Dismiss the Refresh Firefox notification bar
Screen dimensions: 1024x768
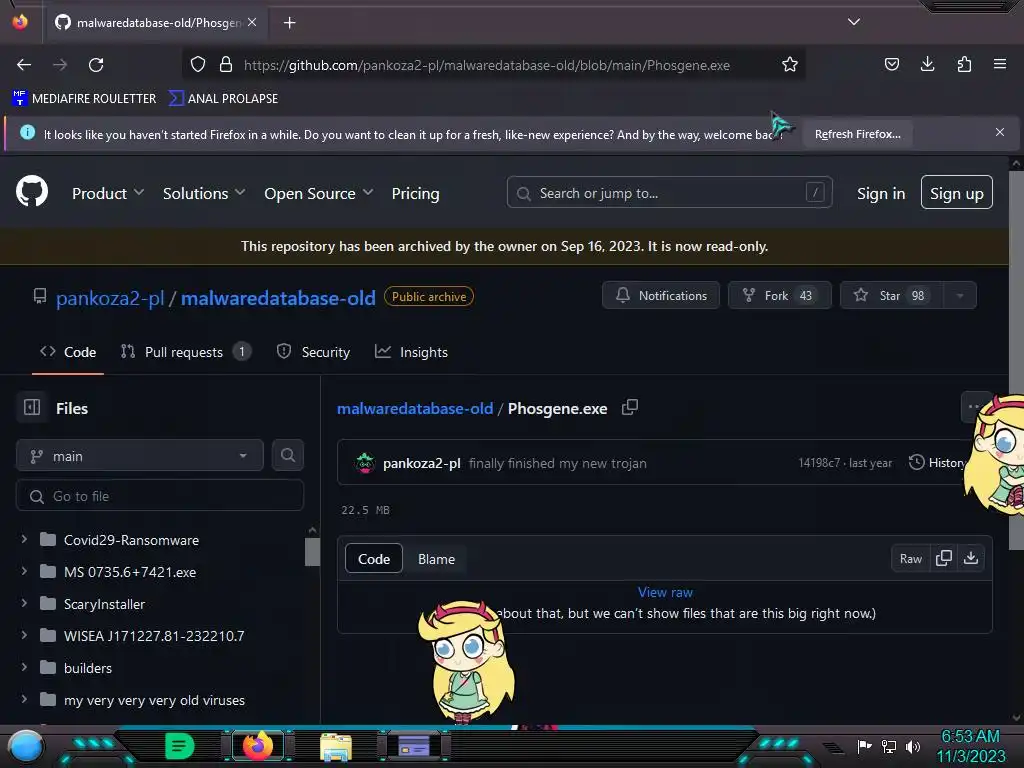pyautogui.click(x=1000, y=132)
